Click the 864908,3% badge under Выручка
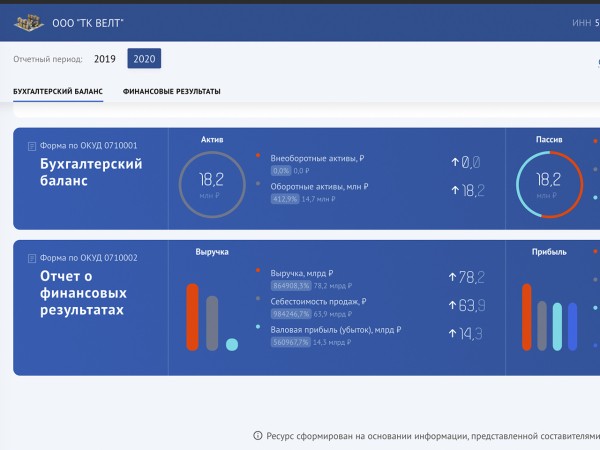 tap(291, 285)
